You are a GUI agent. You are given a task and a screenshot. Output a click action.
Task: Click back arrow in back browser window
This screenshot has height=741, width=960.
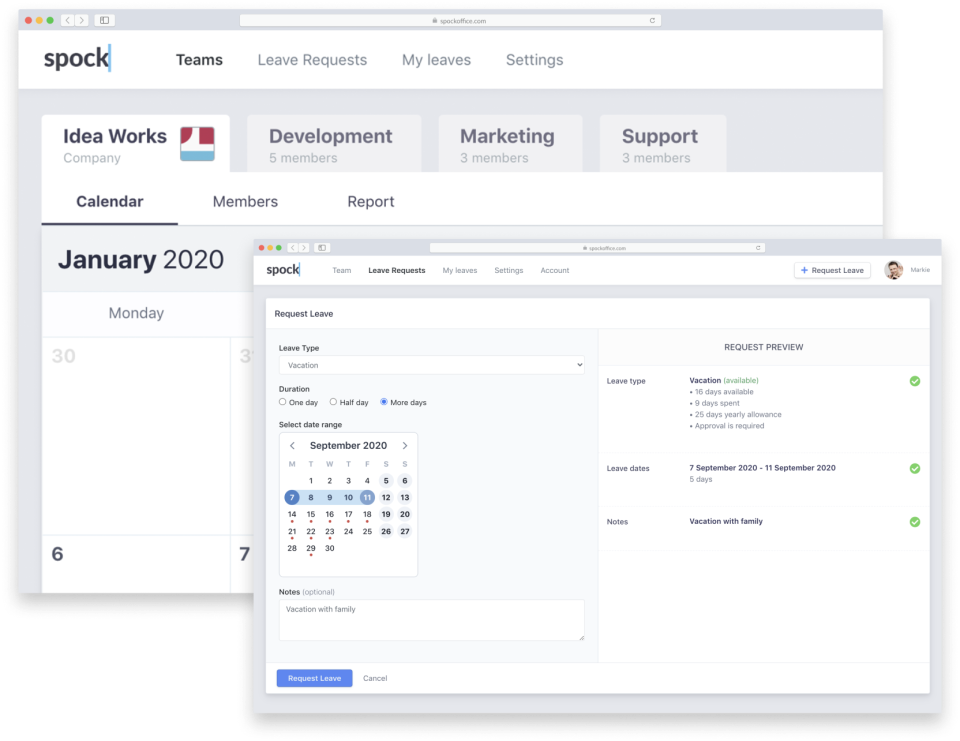67,20
